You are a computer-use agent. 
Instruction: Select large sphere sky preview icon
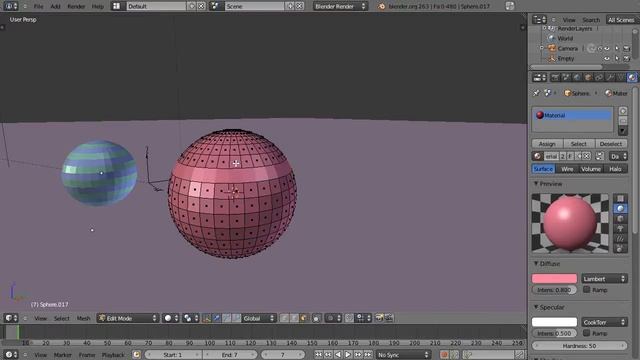(620, 248)
